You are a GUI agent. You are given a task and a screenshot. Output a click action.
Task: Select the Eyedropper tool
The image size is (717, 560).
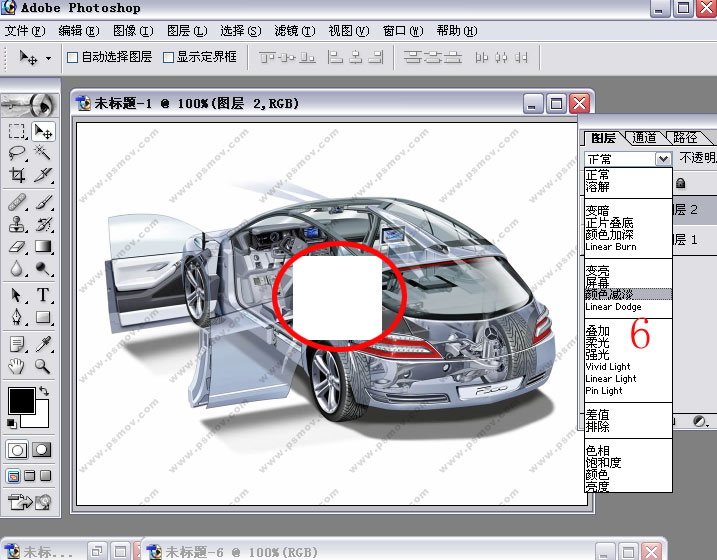coord(43,344)
